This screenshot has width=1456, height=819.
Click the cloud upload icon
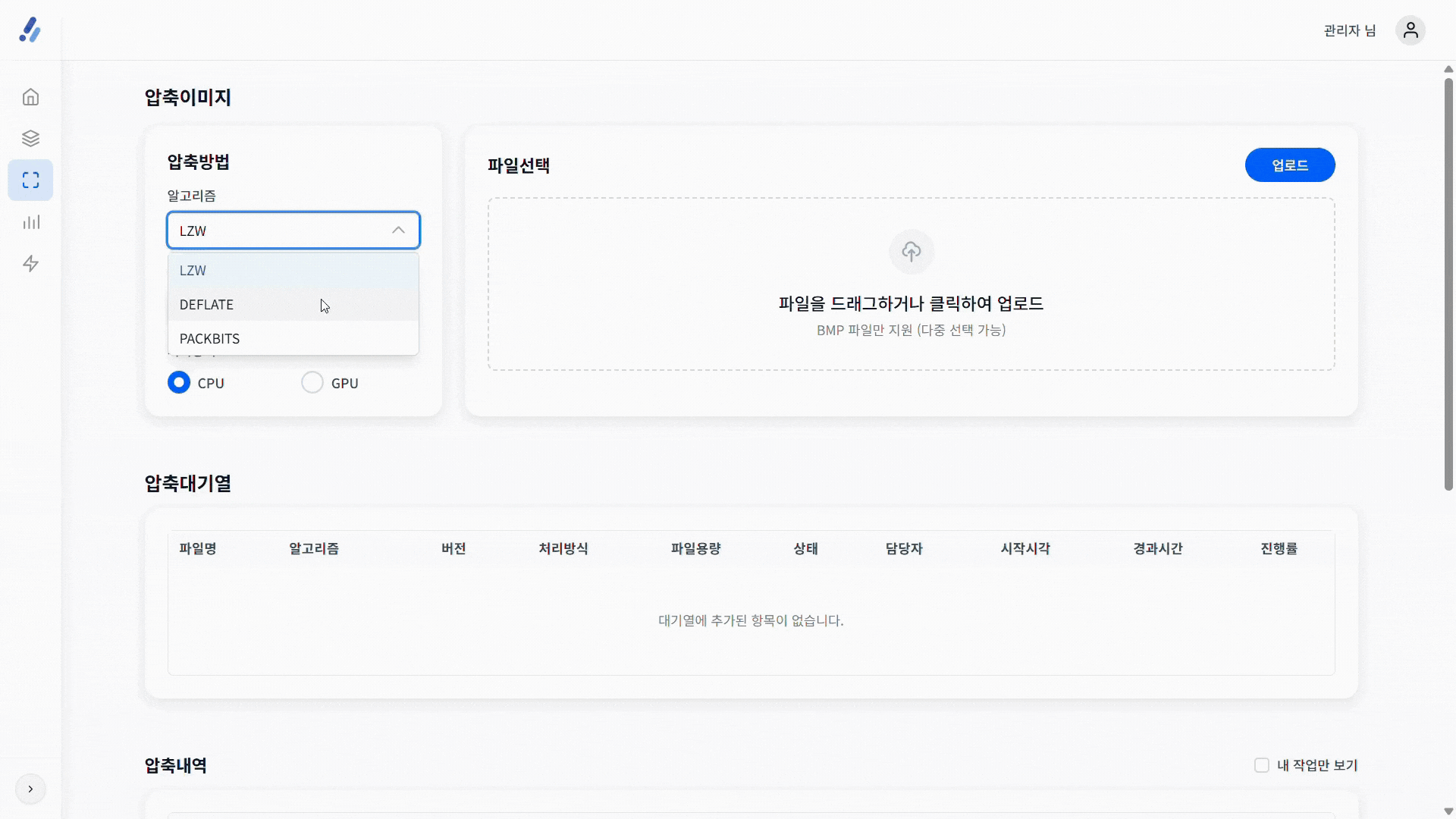point(911,251)
